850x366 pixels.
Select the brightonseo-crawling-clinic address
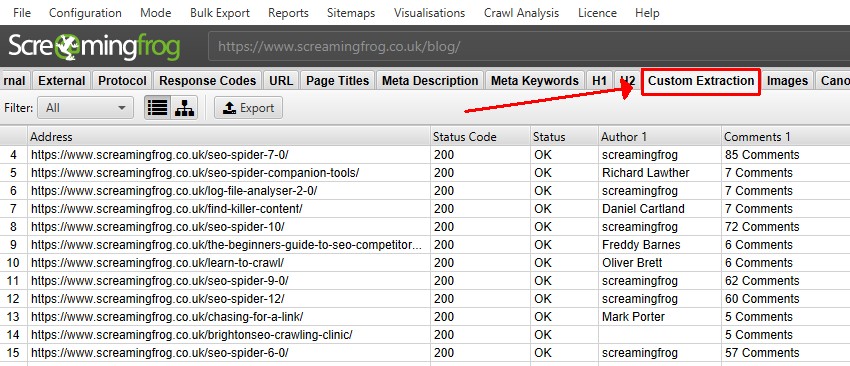pyautogui.click(x=191, y=335)
